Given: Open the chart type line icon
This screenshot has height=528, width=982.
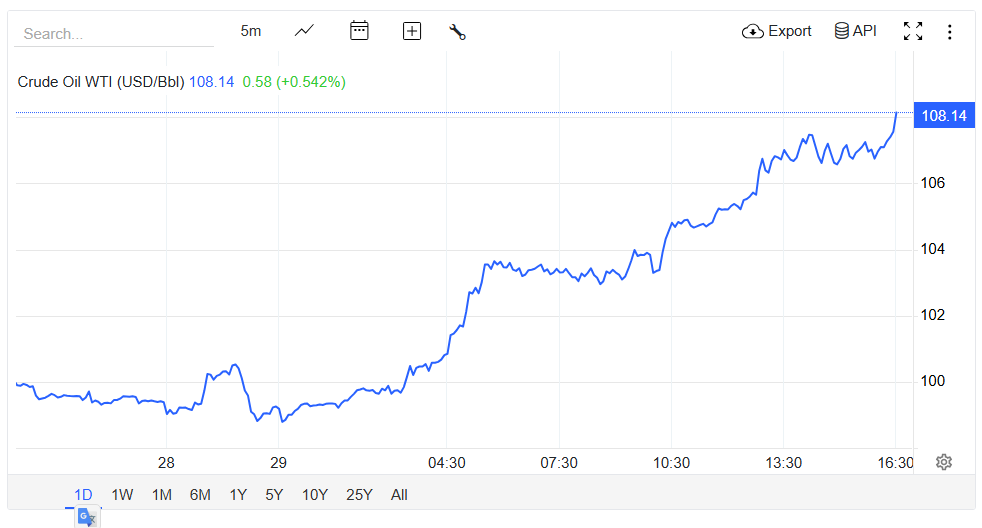Looking at the screenshot, I should [x=304, y=31].
